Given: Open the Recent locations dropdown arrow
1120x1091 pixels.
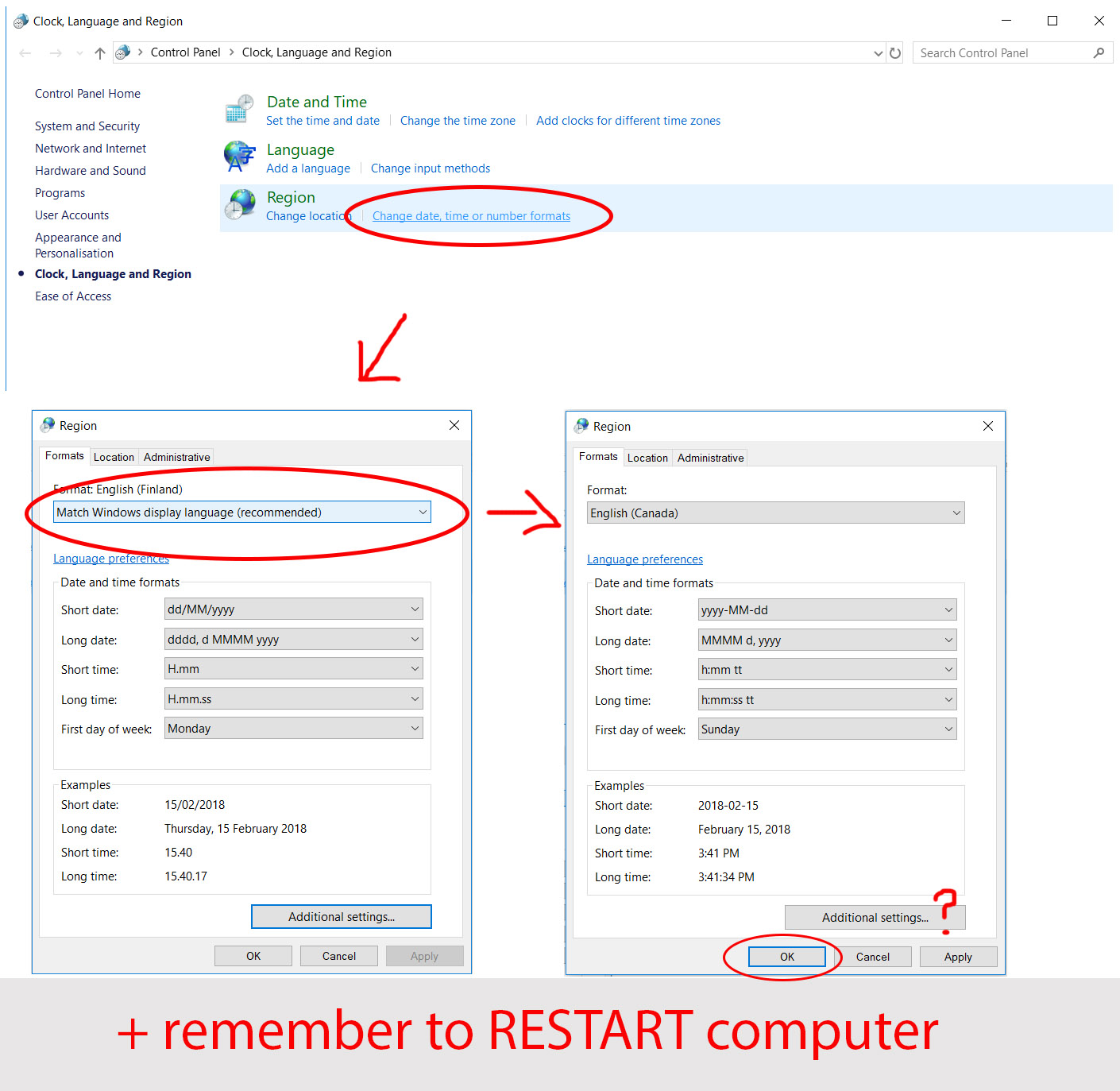Looking at the screenshot, I should click(x=79, y=53).
